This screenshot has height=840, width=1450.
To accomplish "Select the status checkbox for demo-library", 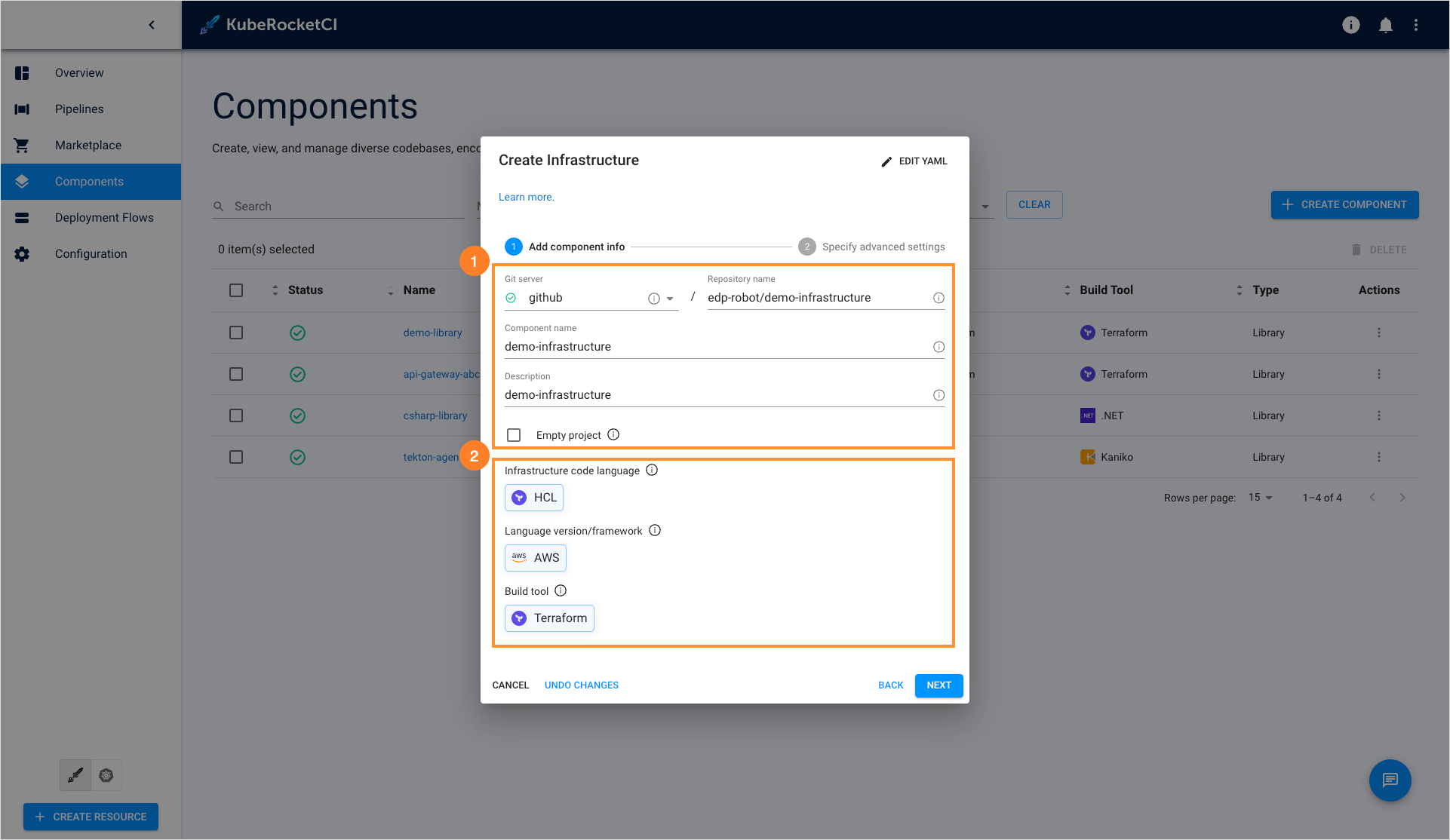I will pyautogui.click(x=237, y=332).
